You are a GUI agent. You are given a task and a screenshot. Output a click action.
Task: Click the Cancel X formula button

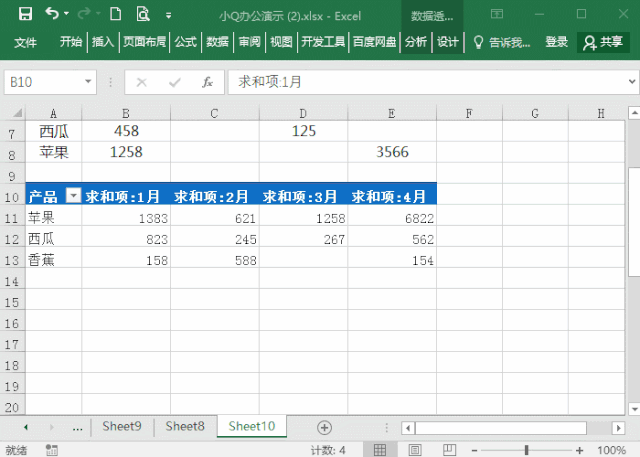pos(142,82)
